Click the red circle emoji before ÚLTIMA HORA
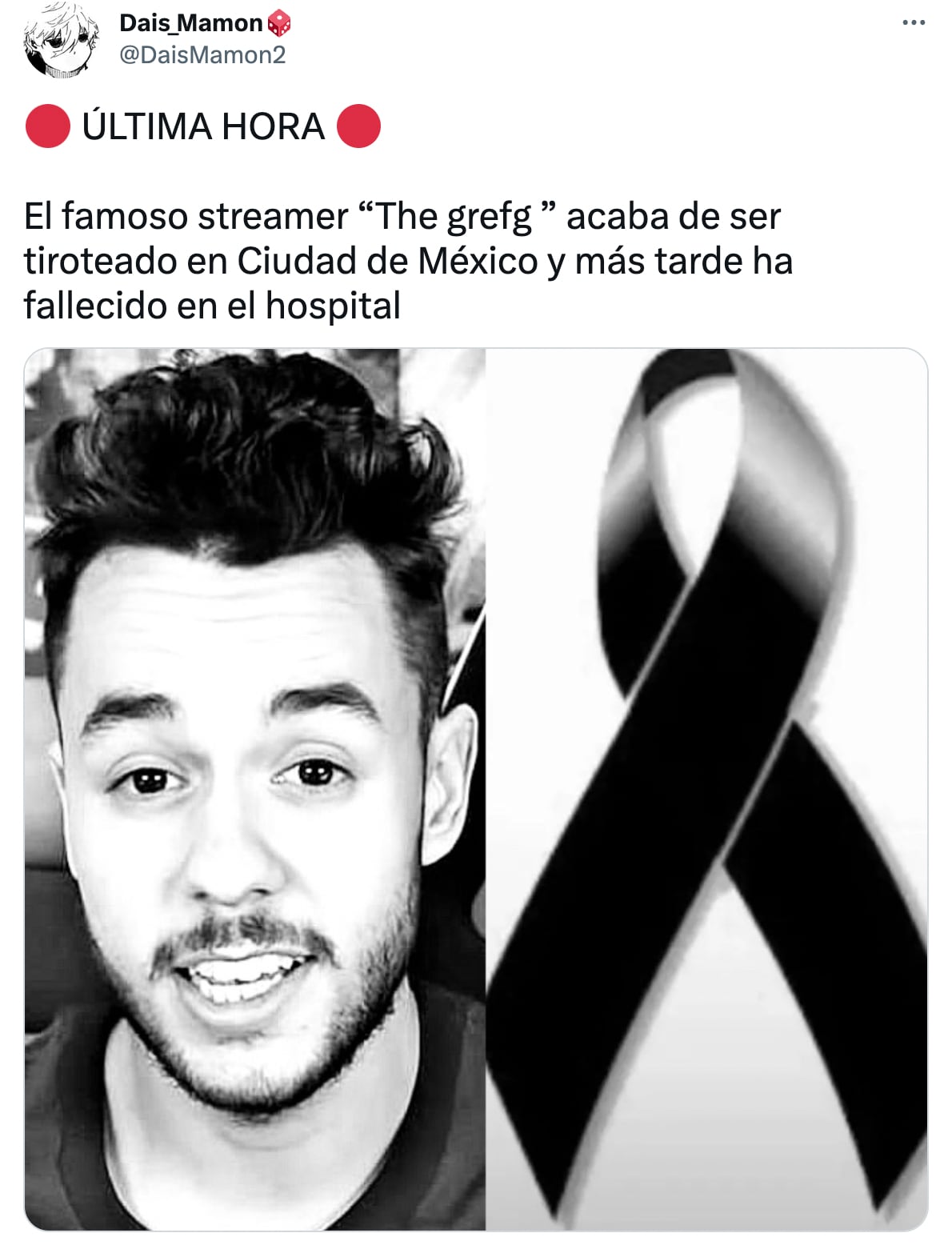The height and width of the screenshot is (1245, 952). click(47, 126)
